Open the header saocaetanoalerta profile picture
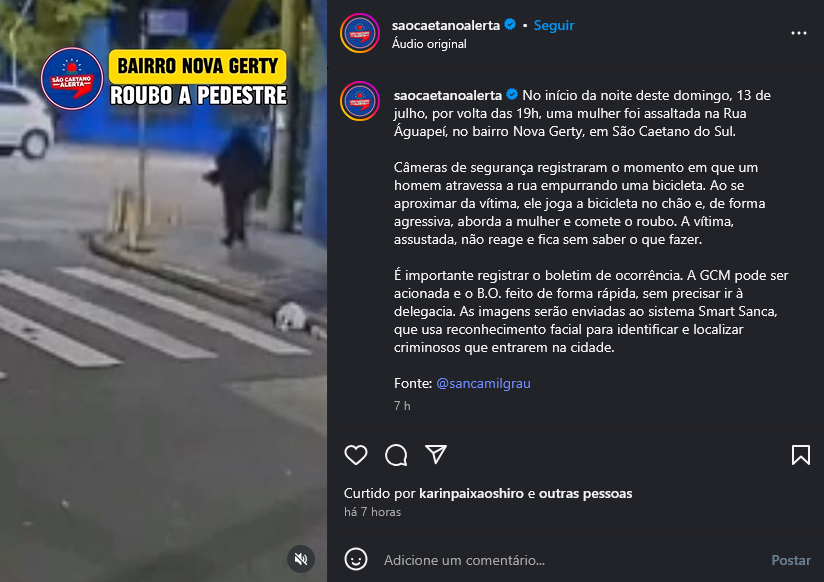The height and width of the screenshot is (582, 824). point(360,33)
